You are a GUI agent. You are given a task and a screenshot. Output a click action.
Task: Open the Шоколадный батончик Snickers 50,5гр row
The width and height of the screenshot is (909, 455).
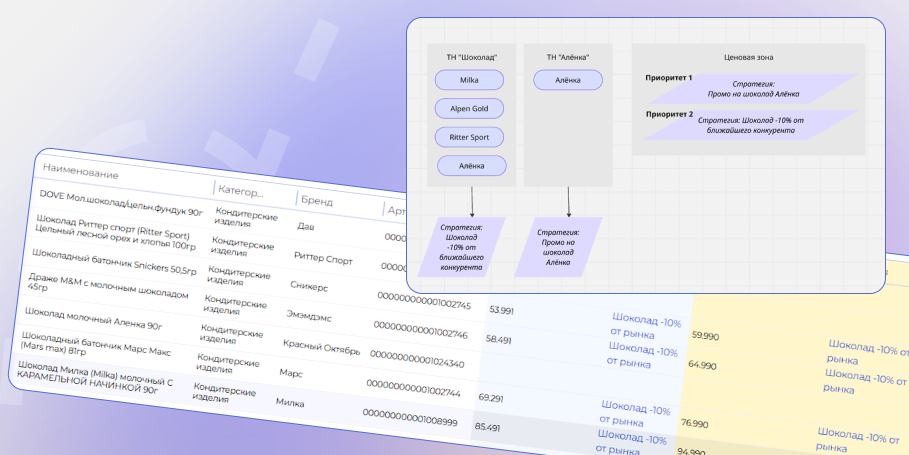tap(111, 263)
